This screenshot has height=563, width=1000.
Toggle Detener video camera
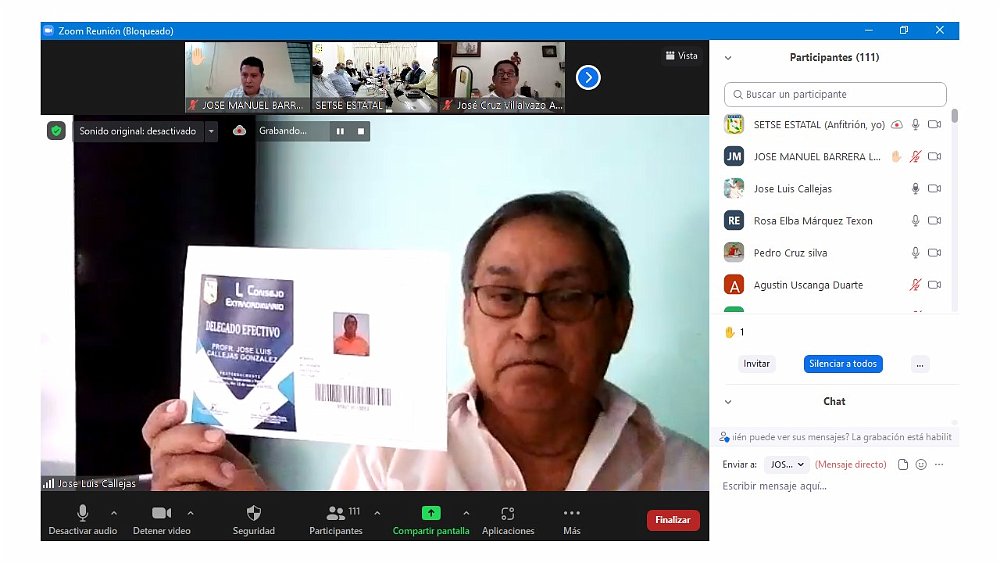point(161,513)
